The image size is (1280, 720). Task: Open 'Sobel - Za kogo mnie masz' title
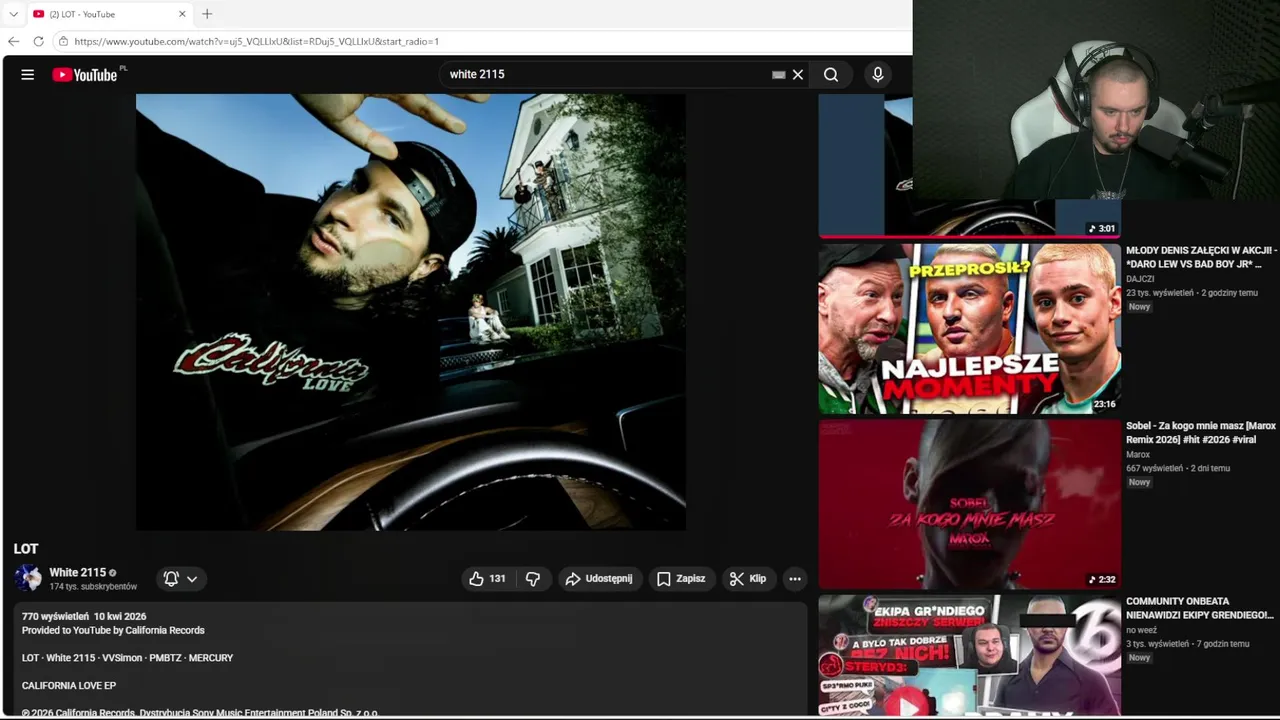pos(1201,432)
